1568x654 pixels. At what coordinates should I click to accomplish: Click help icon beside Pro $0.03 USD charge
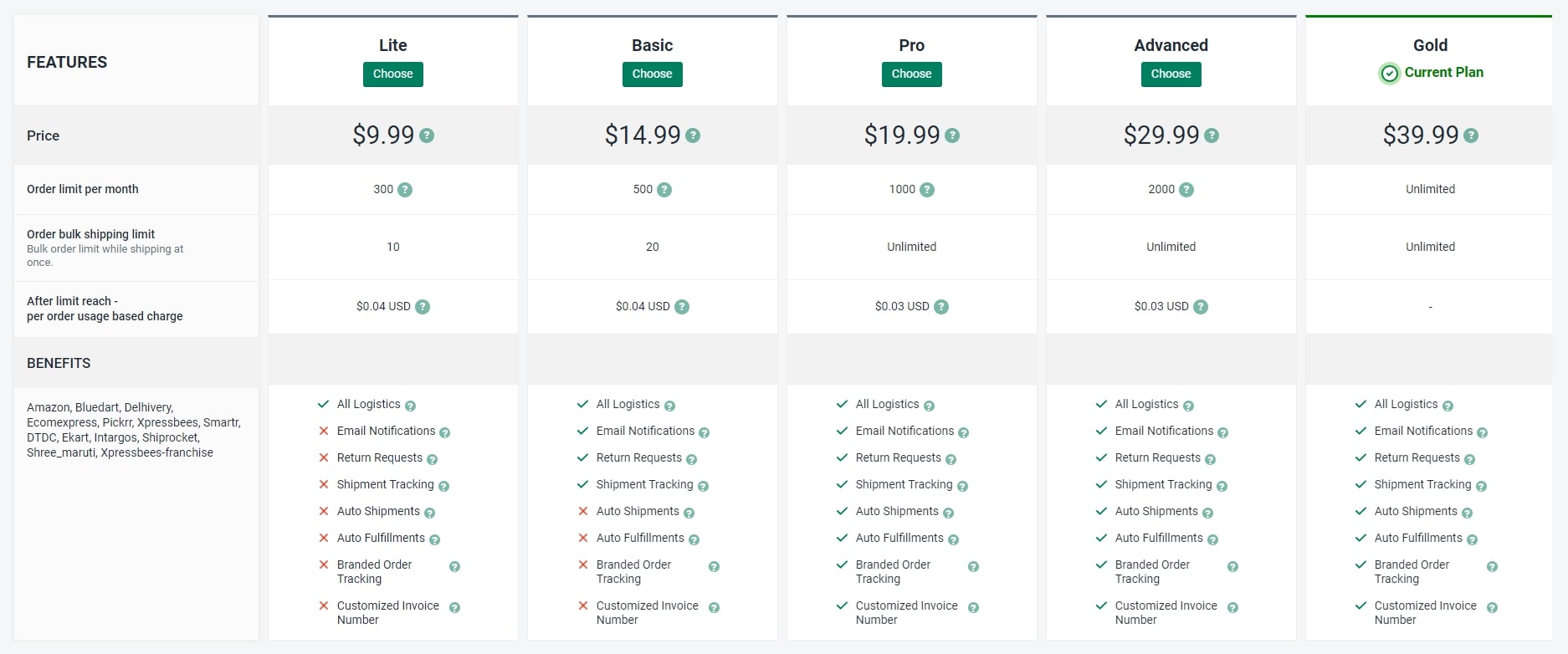941,307
